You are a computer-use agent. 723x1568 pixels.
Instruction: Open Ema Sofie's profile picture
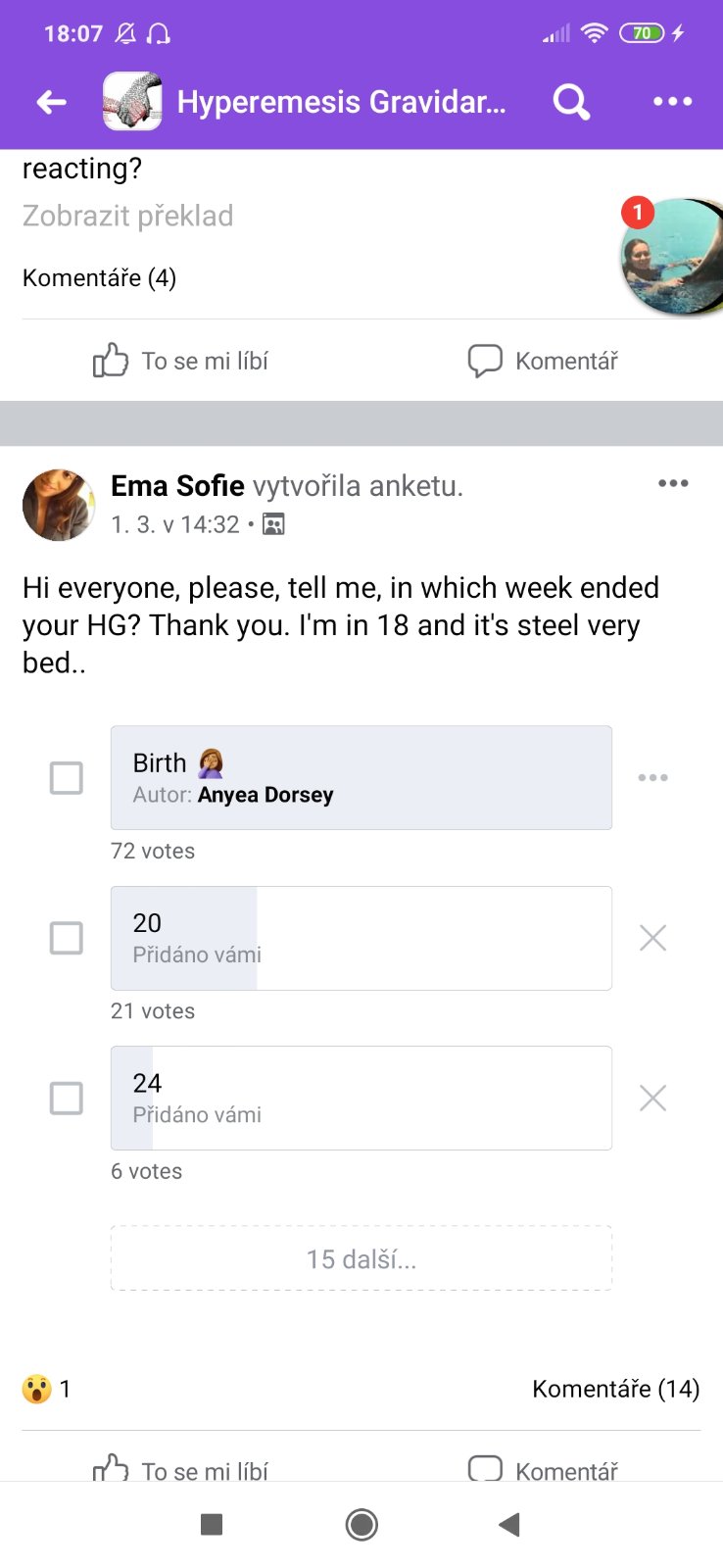(x=59, y=505)
